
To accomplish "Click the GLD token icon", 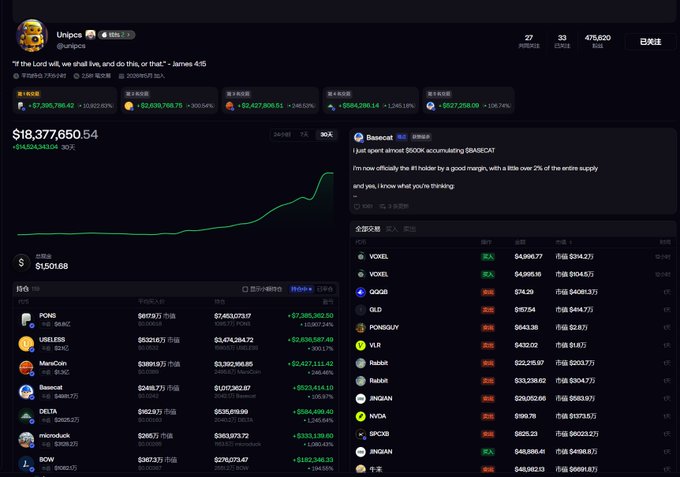I will [360, 310].
